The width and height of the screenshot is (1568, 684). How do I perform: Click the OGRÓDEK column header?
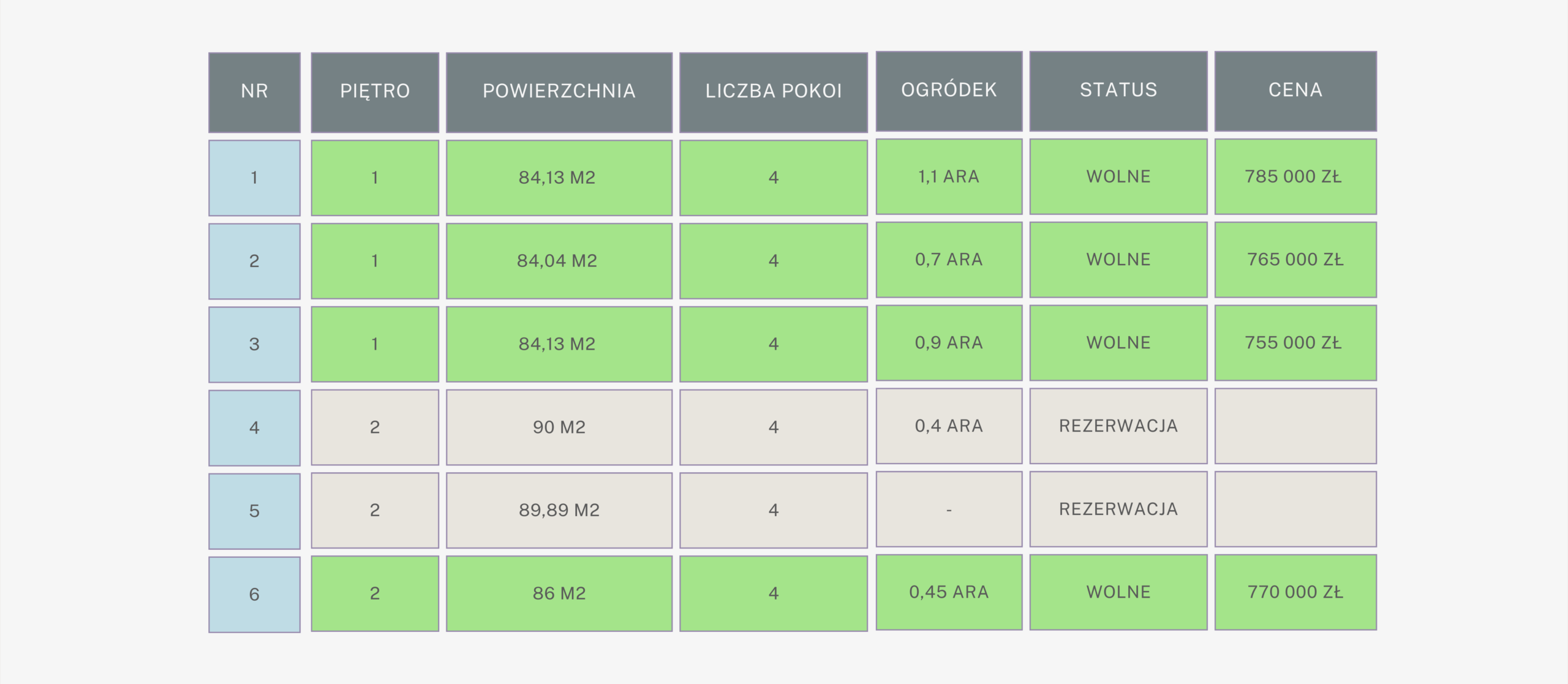(x=949, y=91)
